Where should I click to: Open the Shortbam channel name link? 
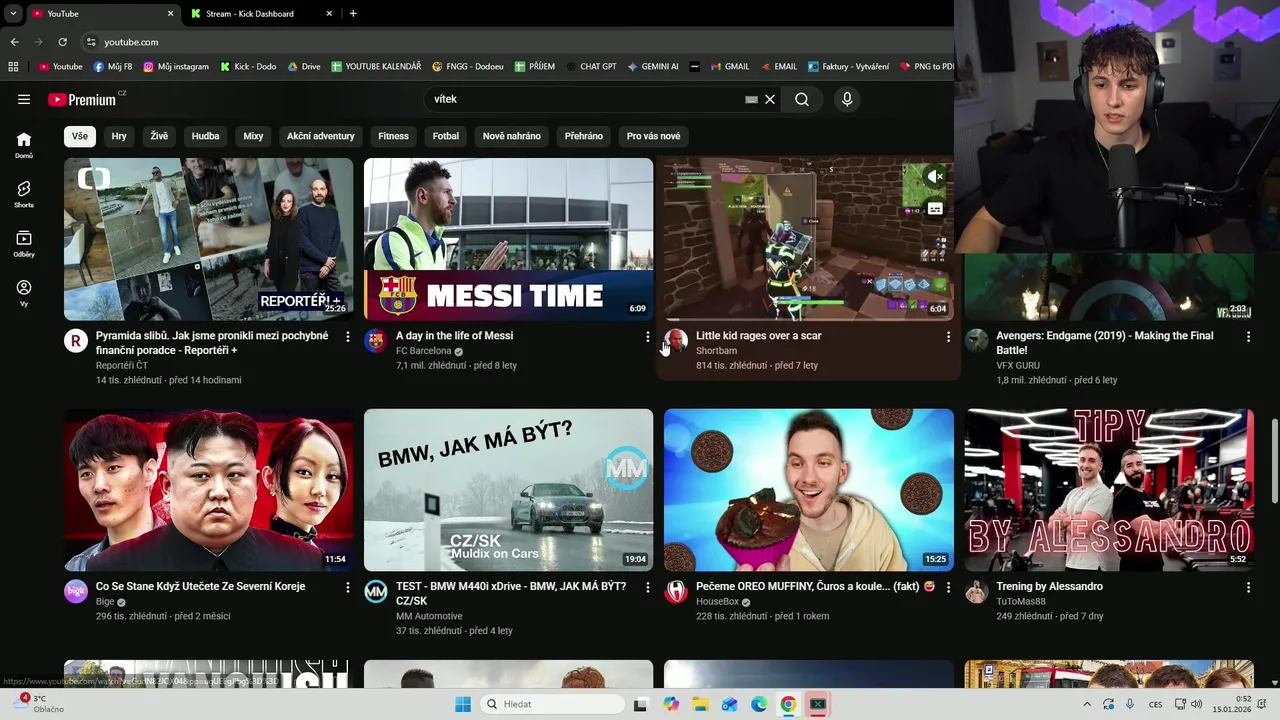[716, 351]
